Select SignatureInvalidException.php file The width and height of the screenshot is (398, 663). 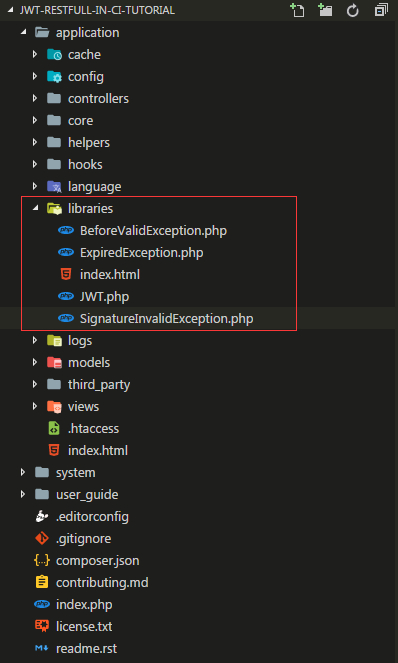coord(167,319)
